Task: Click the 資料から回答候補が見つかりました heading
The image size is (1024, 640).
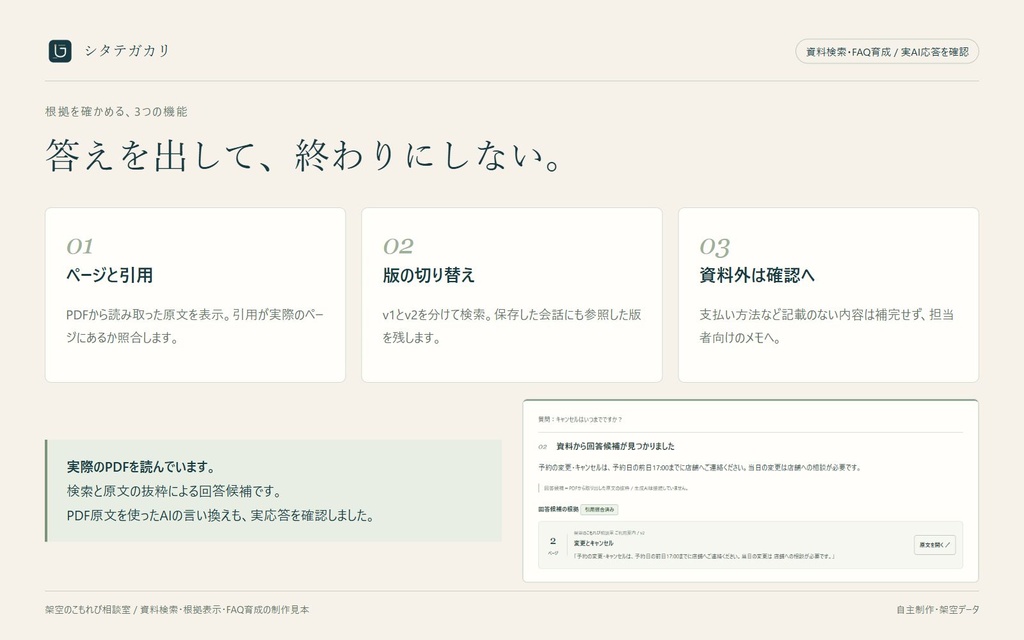Action: pos(615,447)
